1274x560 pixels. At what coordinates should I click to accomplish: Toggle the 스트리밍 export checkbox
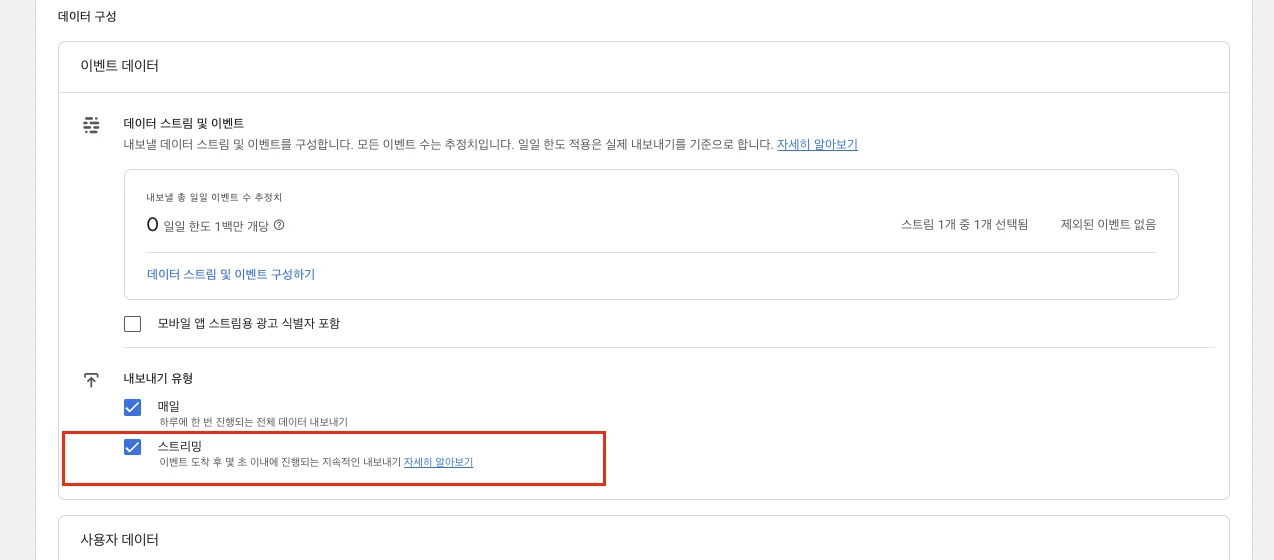tap(132, 446)
